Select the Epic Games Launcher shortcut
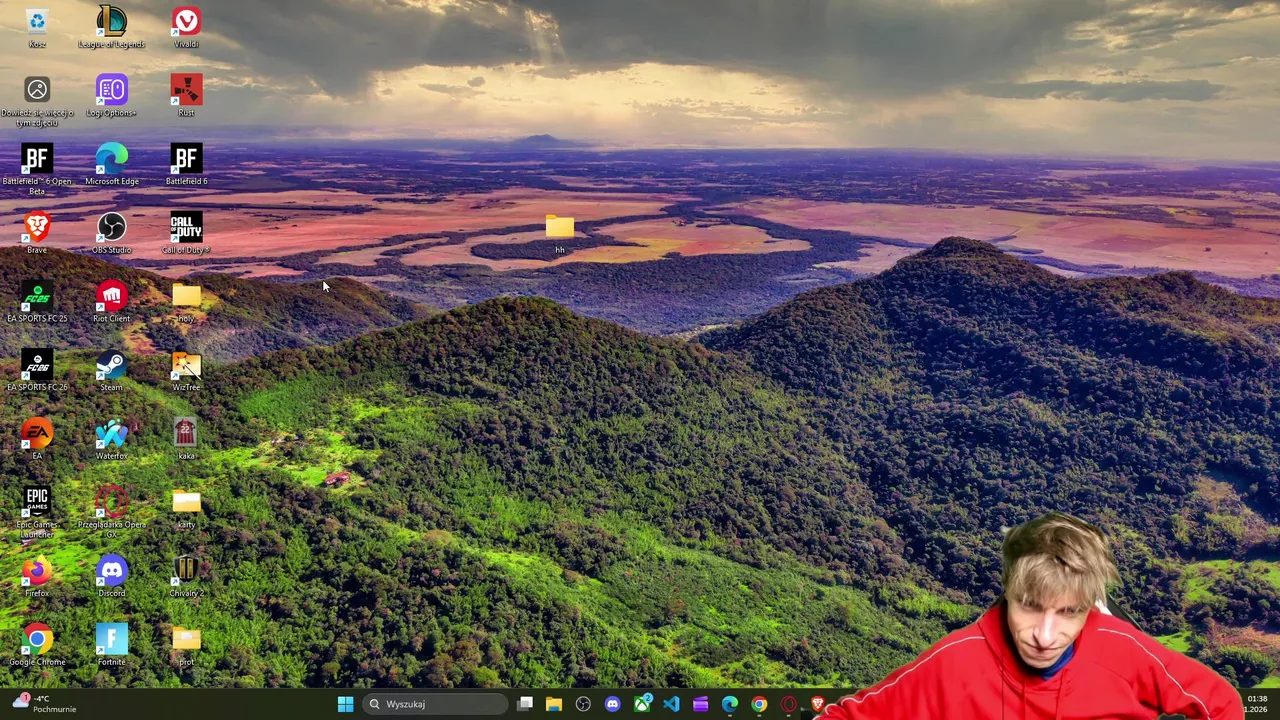The image size is (1280, 720). click(37, 513)
